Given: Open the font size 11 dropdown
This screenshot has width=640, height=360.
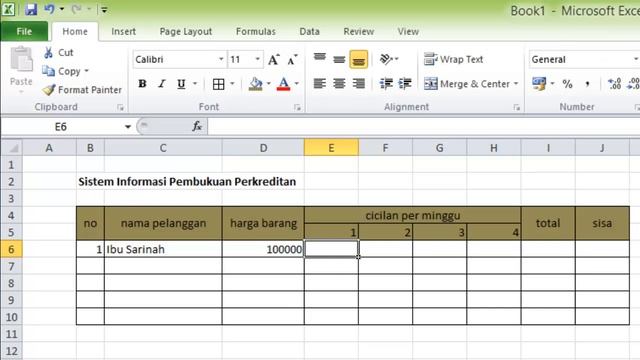Looking at the screenshot, I should 258,60.
